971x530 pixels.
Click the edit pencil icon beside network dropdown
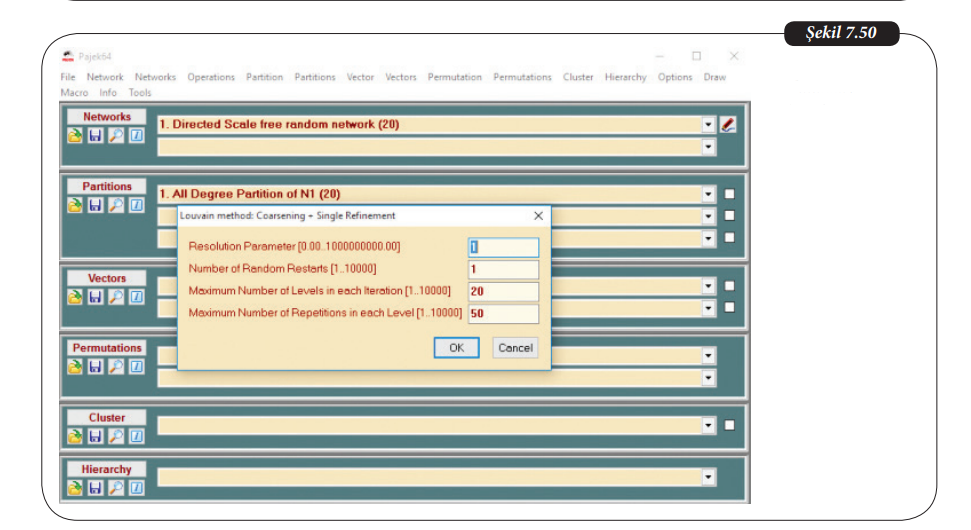pos(728,125)
